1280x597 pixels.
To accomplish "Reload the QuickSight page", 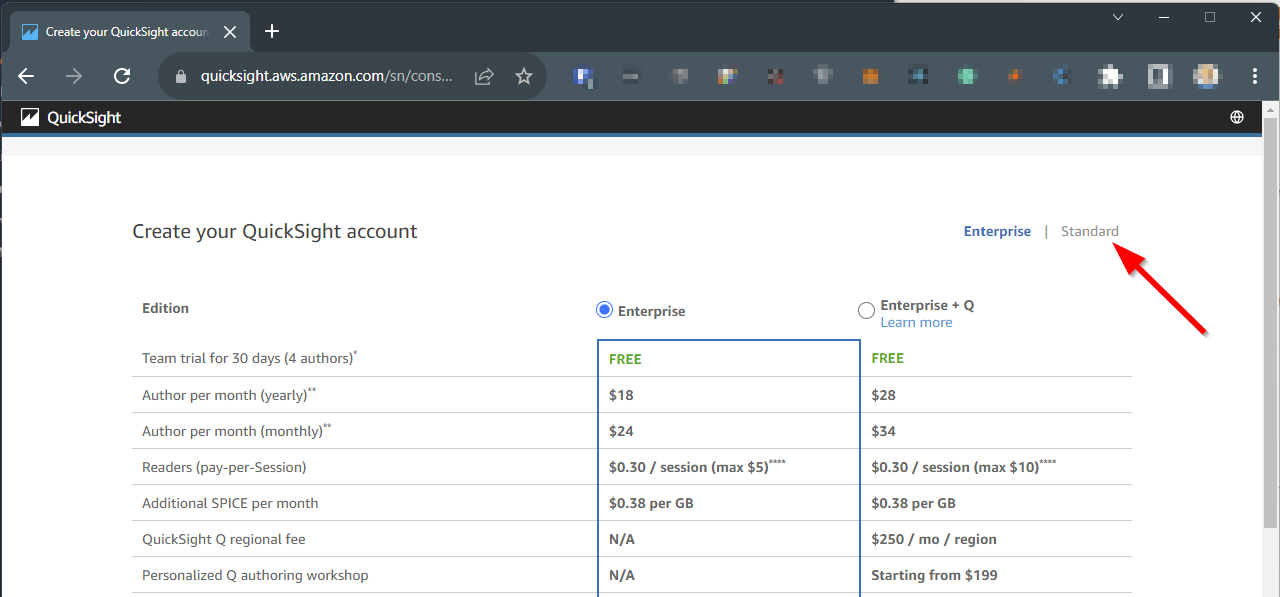I will point(122,76).
